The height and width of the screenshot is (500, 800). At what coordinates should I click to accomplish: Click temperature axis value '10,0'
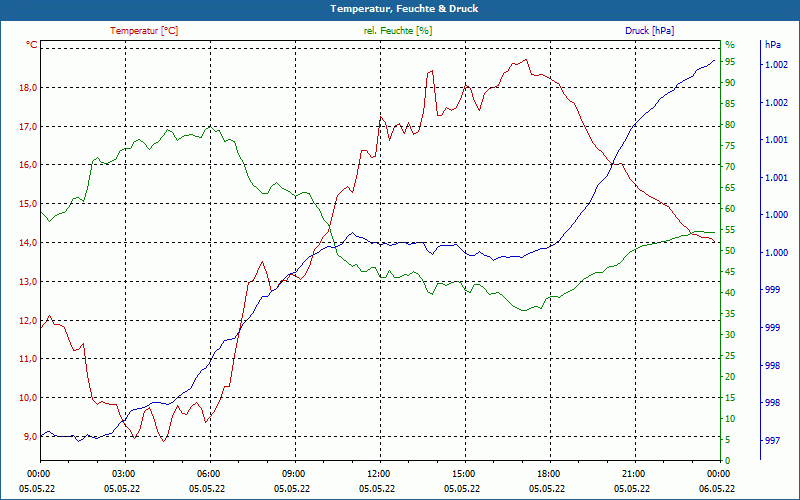point(28,397)
